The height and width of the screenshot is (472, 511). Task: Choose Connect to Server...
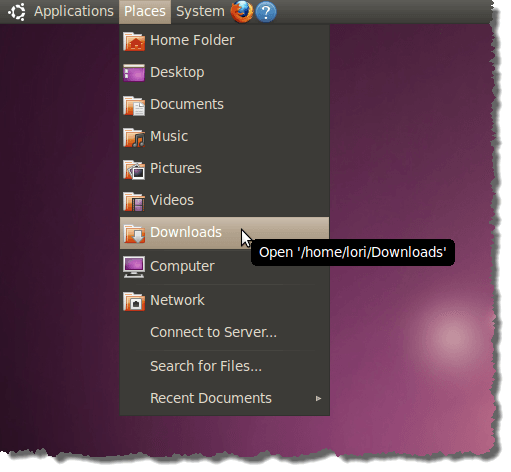coord(224,332)
